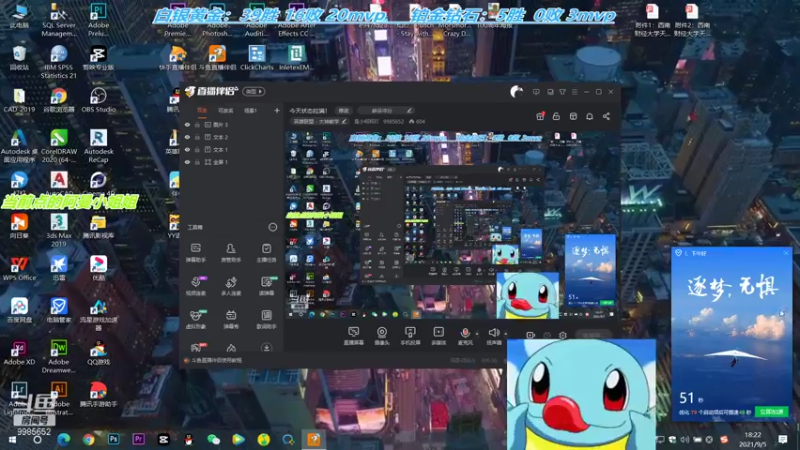Expand the mode pill next to companion logo
The height and width of the screenshot is (450, 800).
[x=254, y=92]
